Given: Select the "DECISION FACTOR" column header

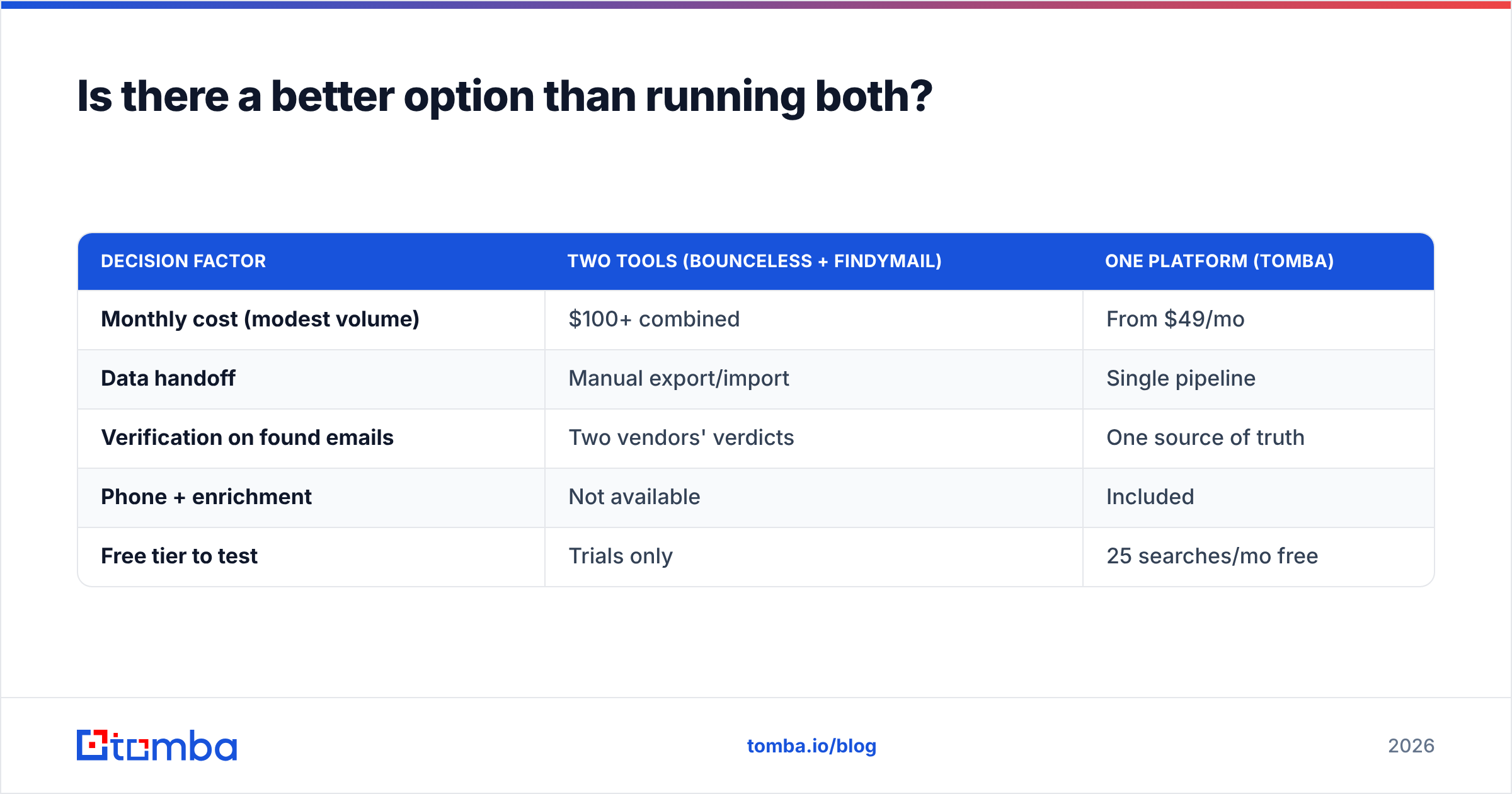Looking at the screenshot, I should tap(183, 261).
